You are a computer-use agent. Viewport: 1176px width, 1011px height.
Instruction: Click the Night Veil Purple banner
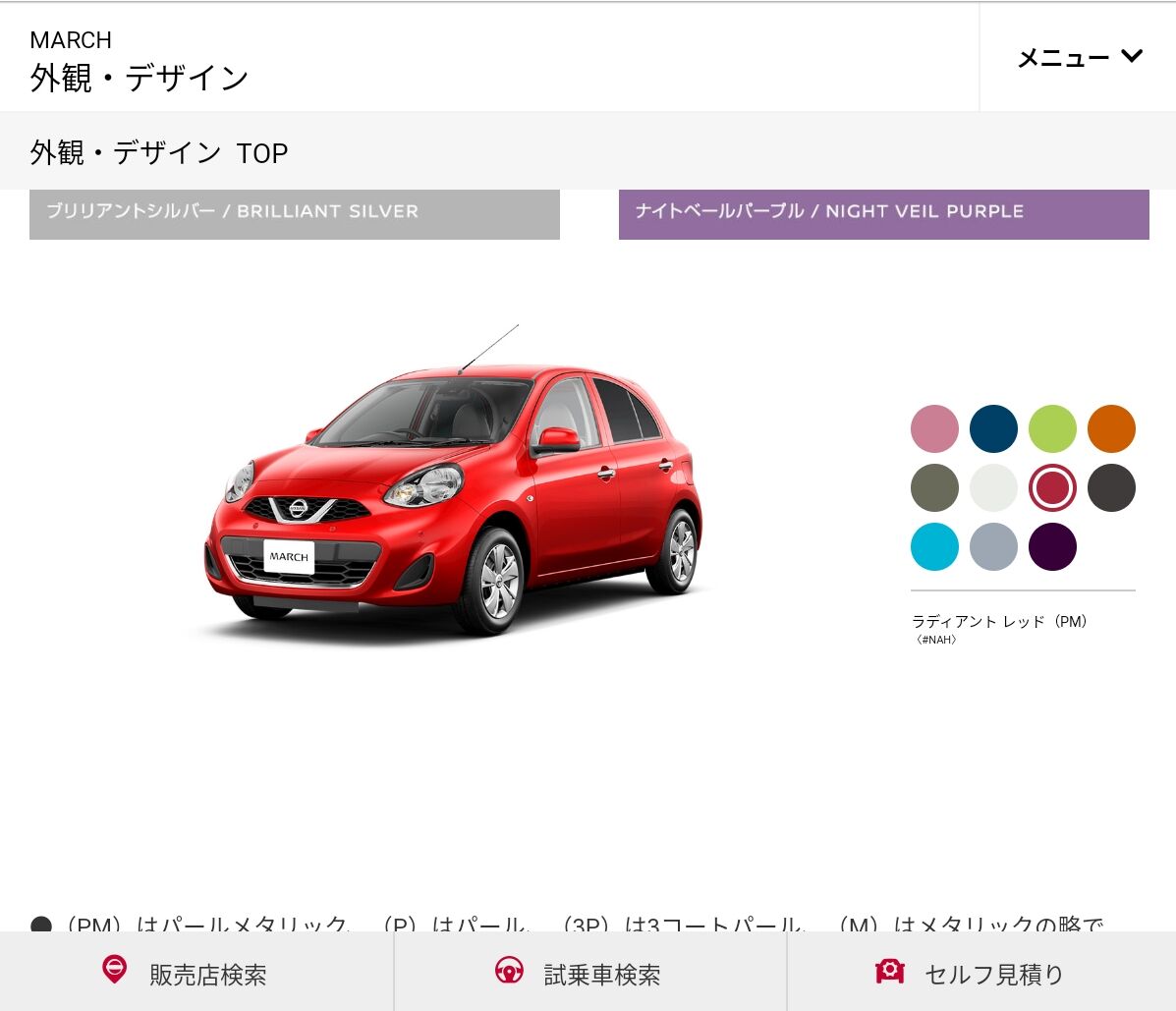point(883,214)
